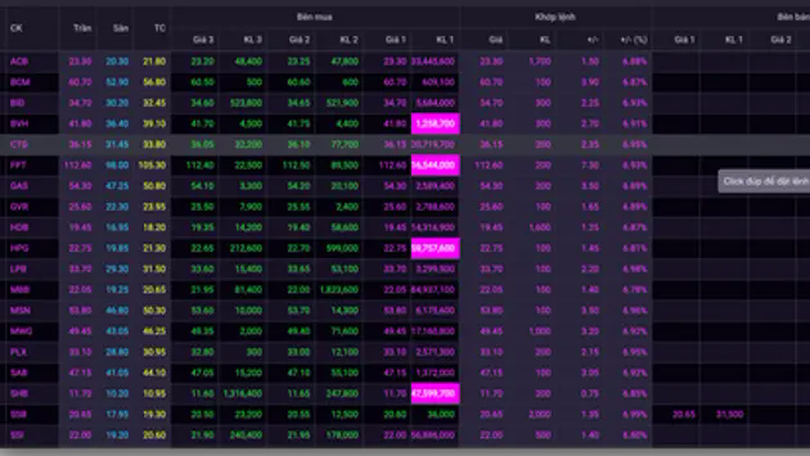Viewport: 810px width, 456px height.
Task: Select the ACB ticker symbol
Action: coord(19,61)
